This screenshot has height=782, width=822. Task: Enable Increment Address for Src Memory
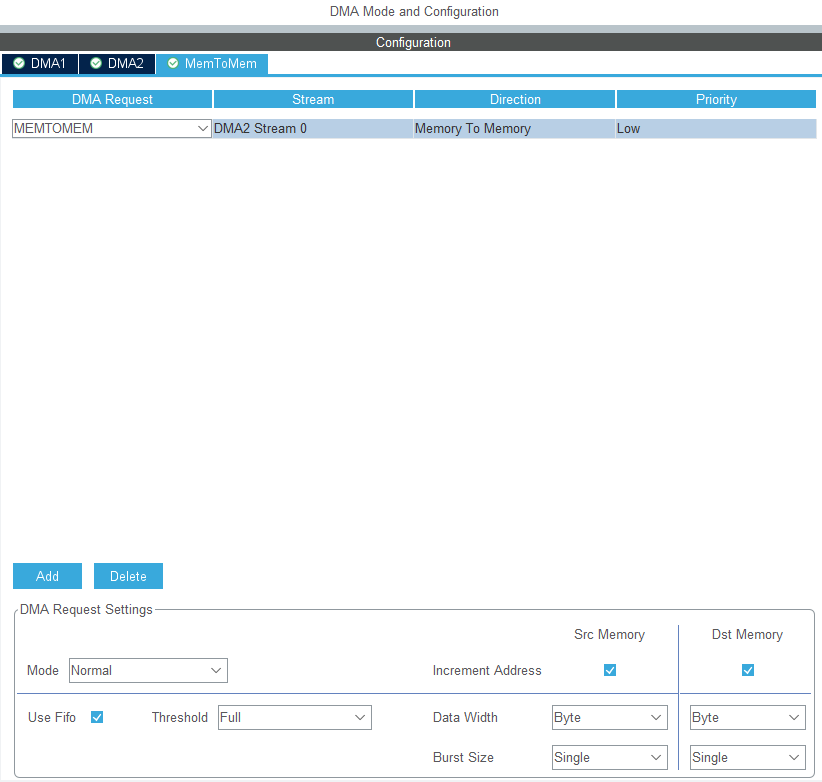610,670
